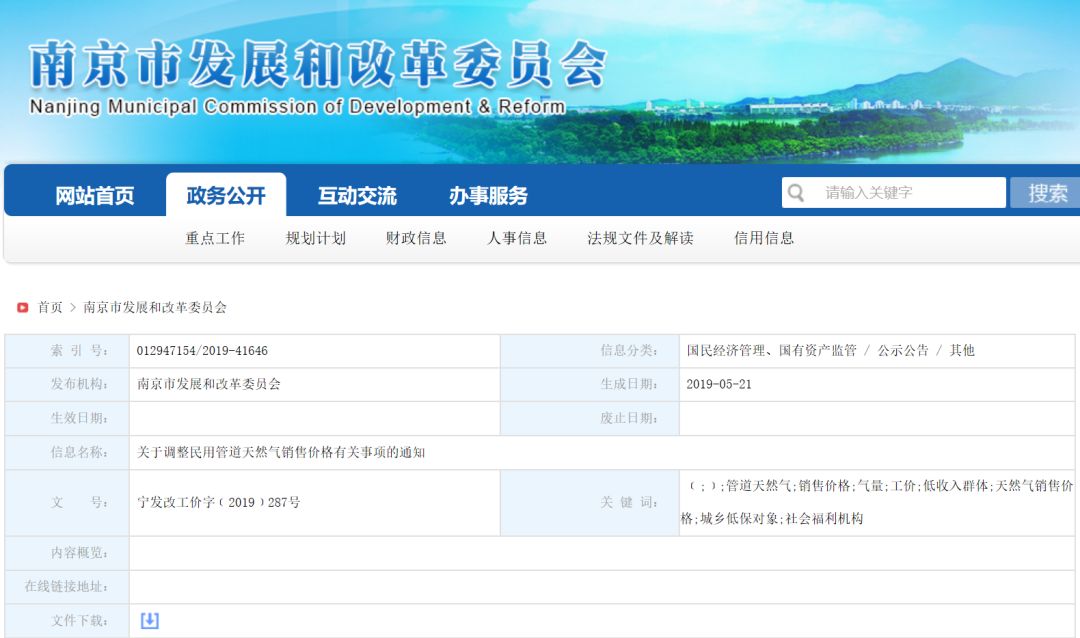Go to 财政信息 section

pyautogui.click(x=416, y=238)
